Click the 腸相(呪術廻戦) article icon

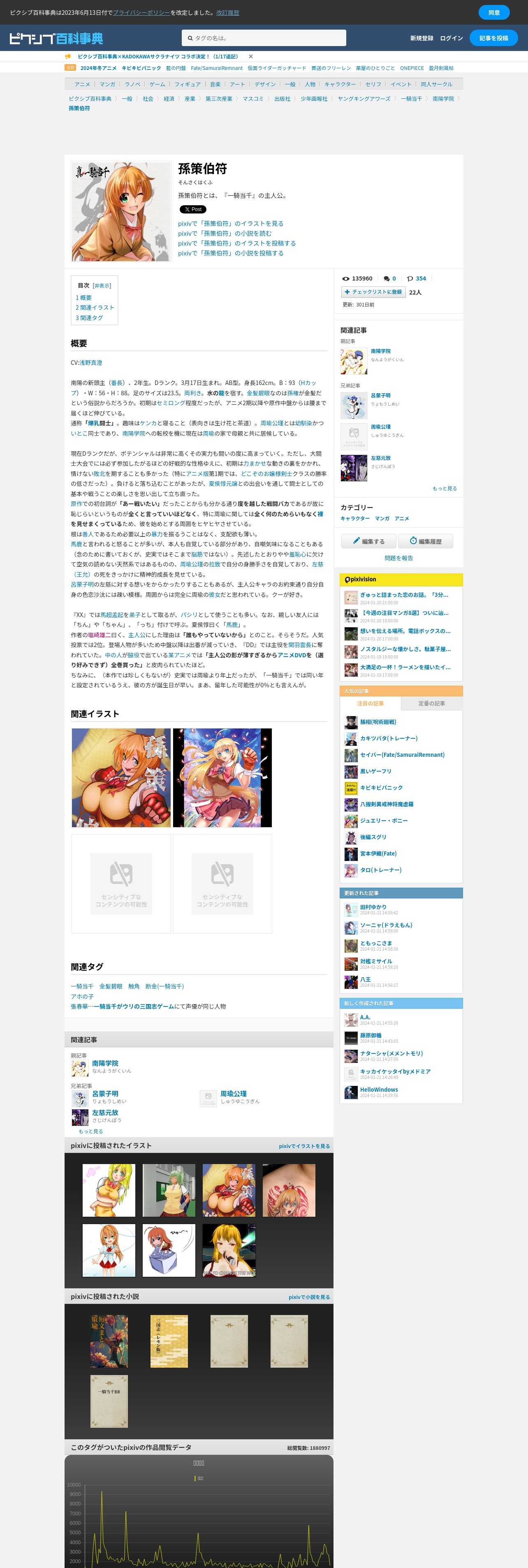click(x=351, y=723)
